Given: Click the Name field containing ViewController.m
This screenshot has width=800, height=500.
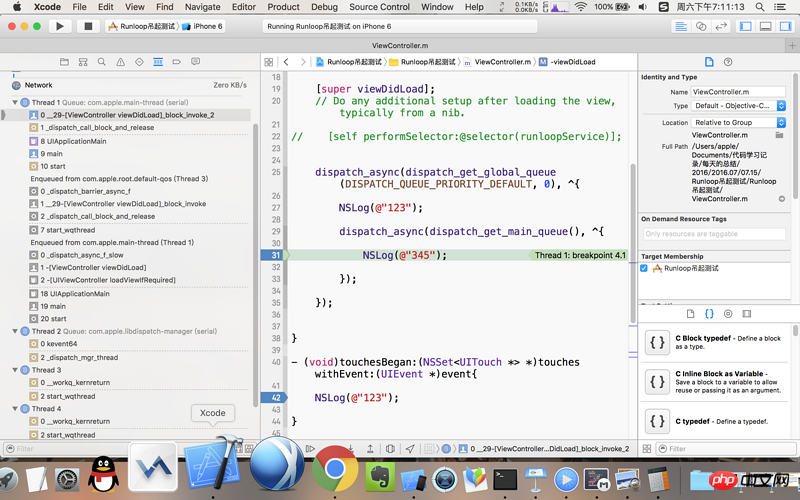Looking at the screenshot, I should (x=738, y=91).
